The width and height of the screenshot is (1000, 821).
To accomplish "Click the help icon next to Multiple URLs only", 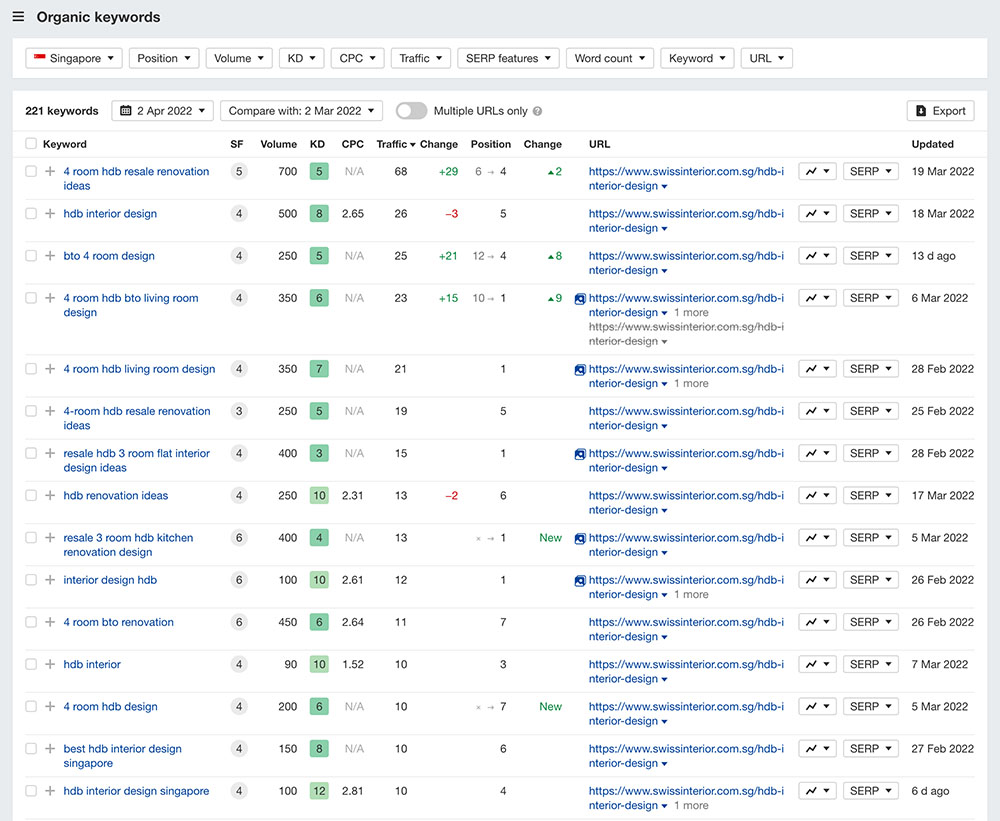I will (x=537, y=112).
